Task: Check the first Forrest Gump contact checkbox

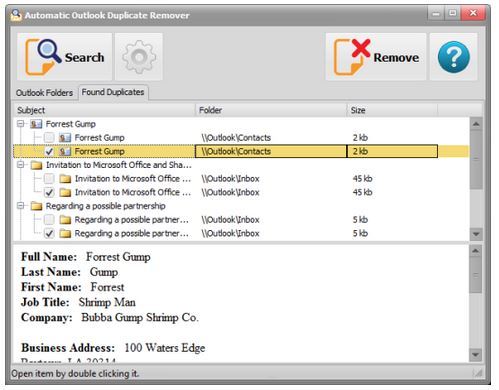Action: pos(49,137)
